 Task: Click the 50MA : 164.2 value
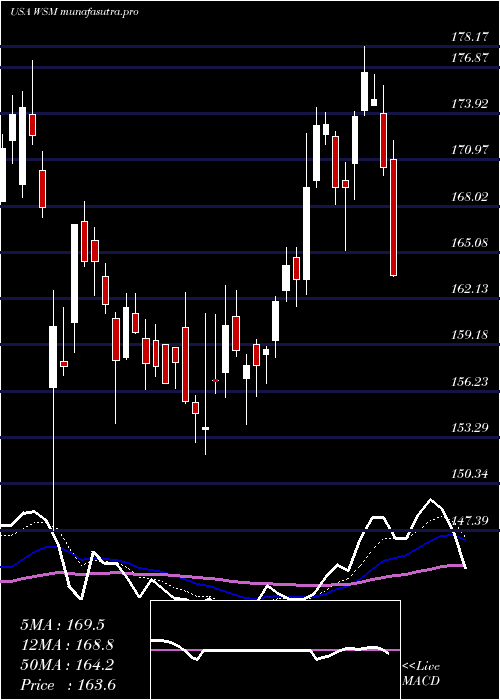(x=67, y=665)
